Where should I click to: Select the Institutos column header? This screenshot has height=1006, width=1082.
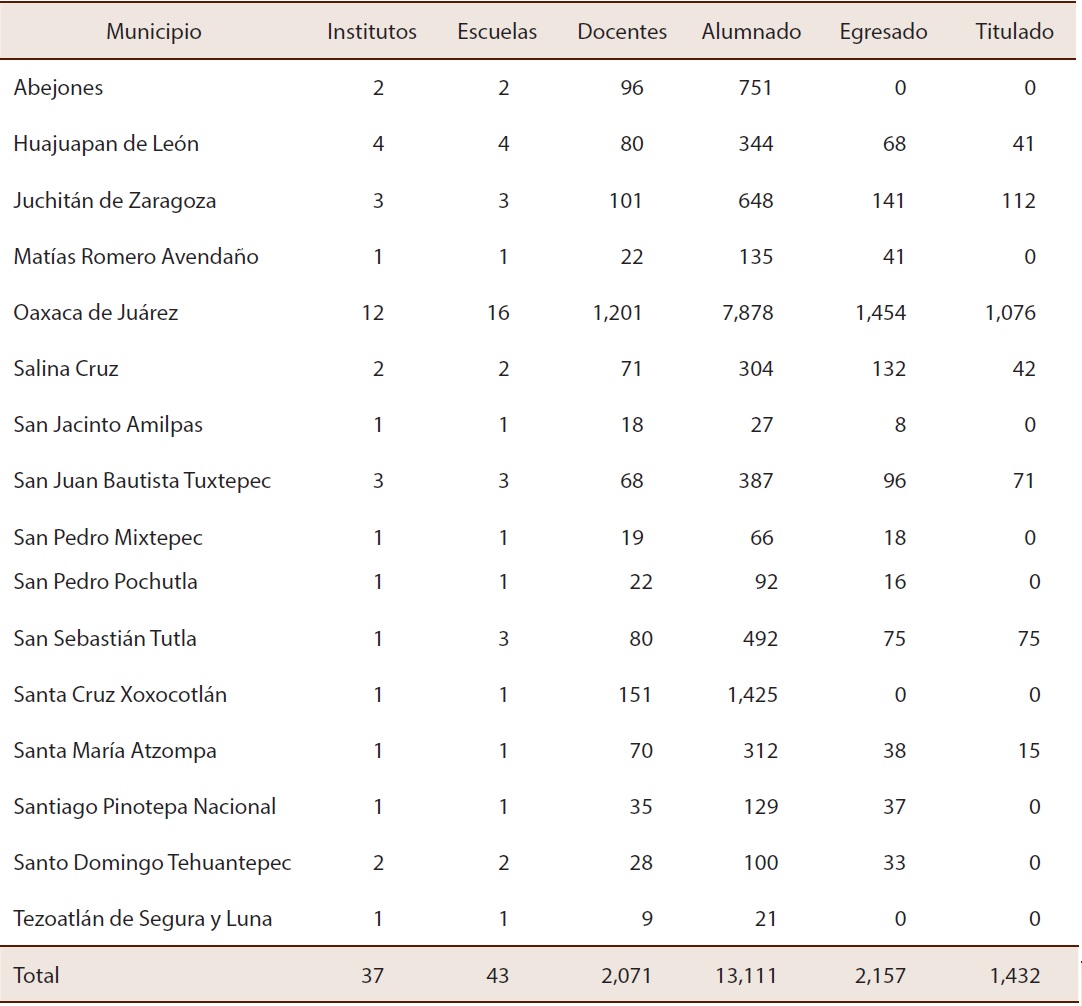[x=371, y=31]
